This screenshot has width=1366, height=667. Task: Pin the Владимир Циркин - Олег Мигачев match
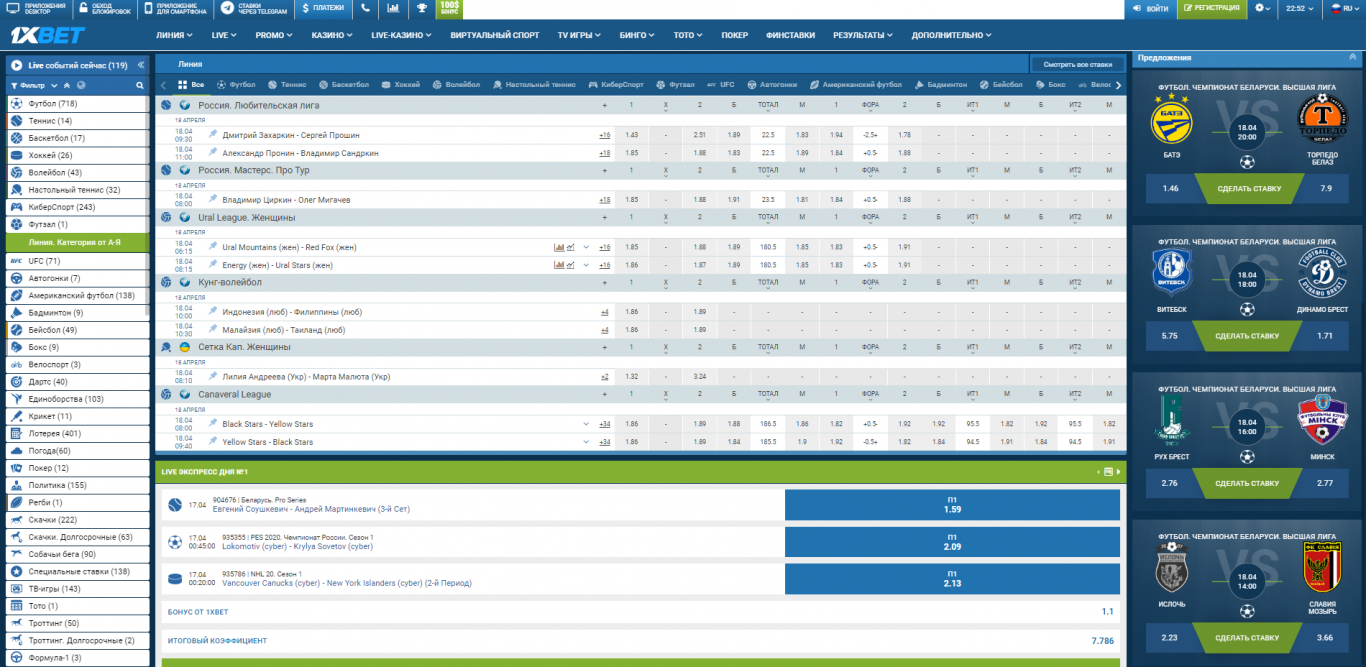[x=212, y=200]
